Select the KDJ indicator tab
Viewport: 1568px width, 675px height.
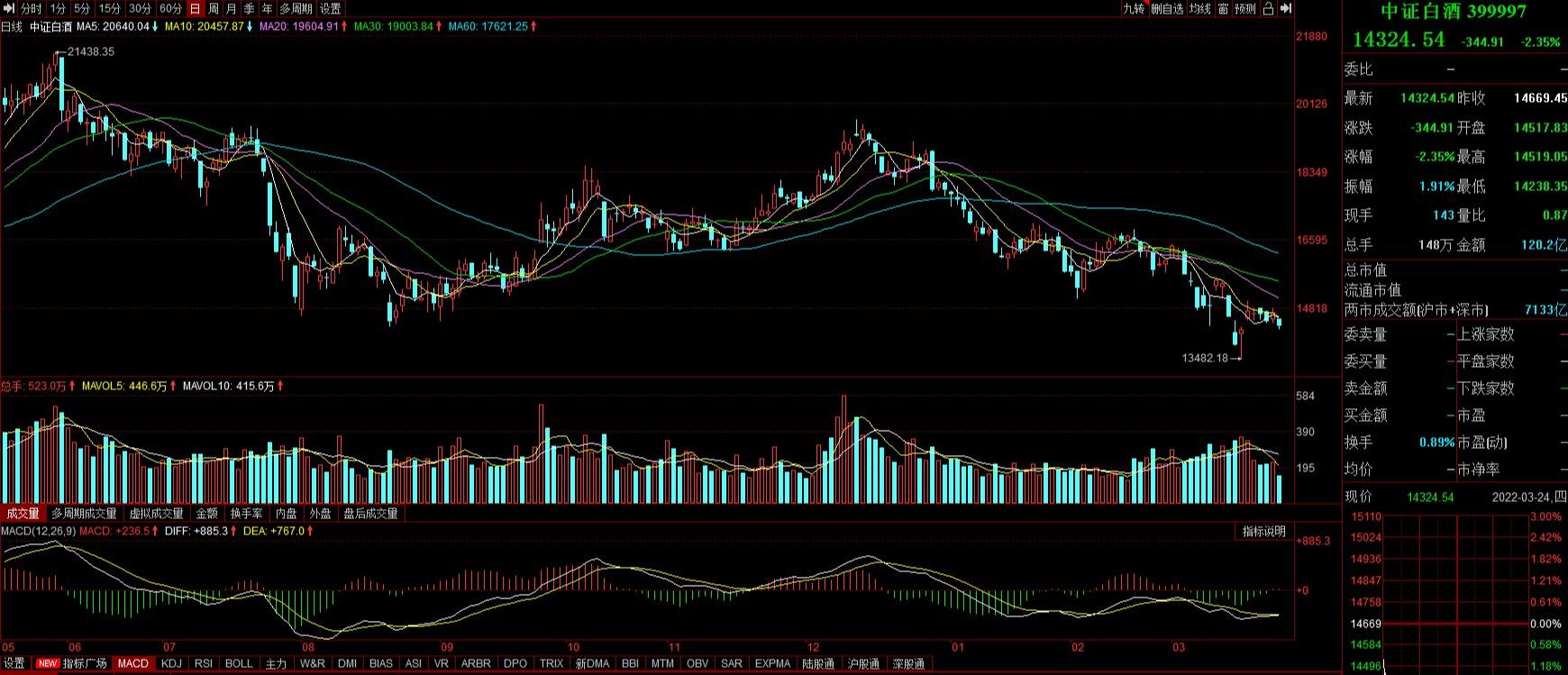[x=170, y=663]
